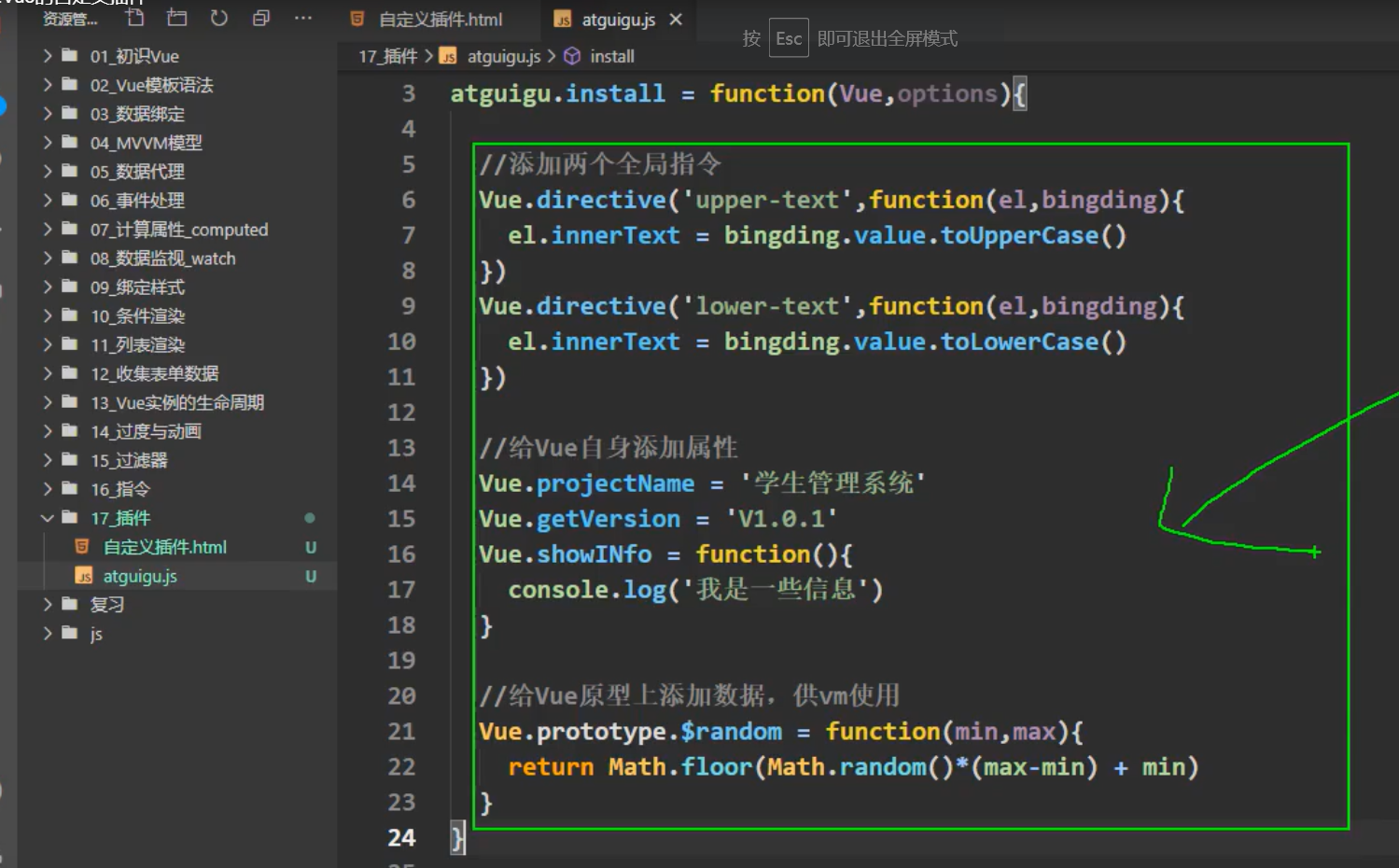Click showINfo in line 16
The height and width of the screenshot is (868, 1399).
tap(595, 554)
